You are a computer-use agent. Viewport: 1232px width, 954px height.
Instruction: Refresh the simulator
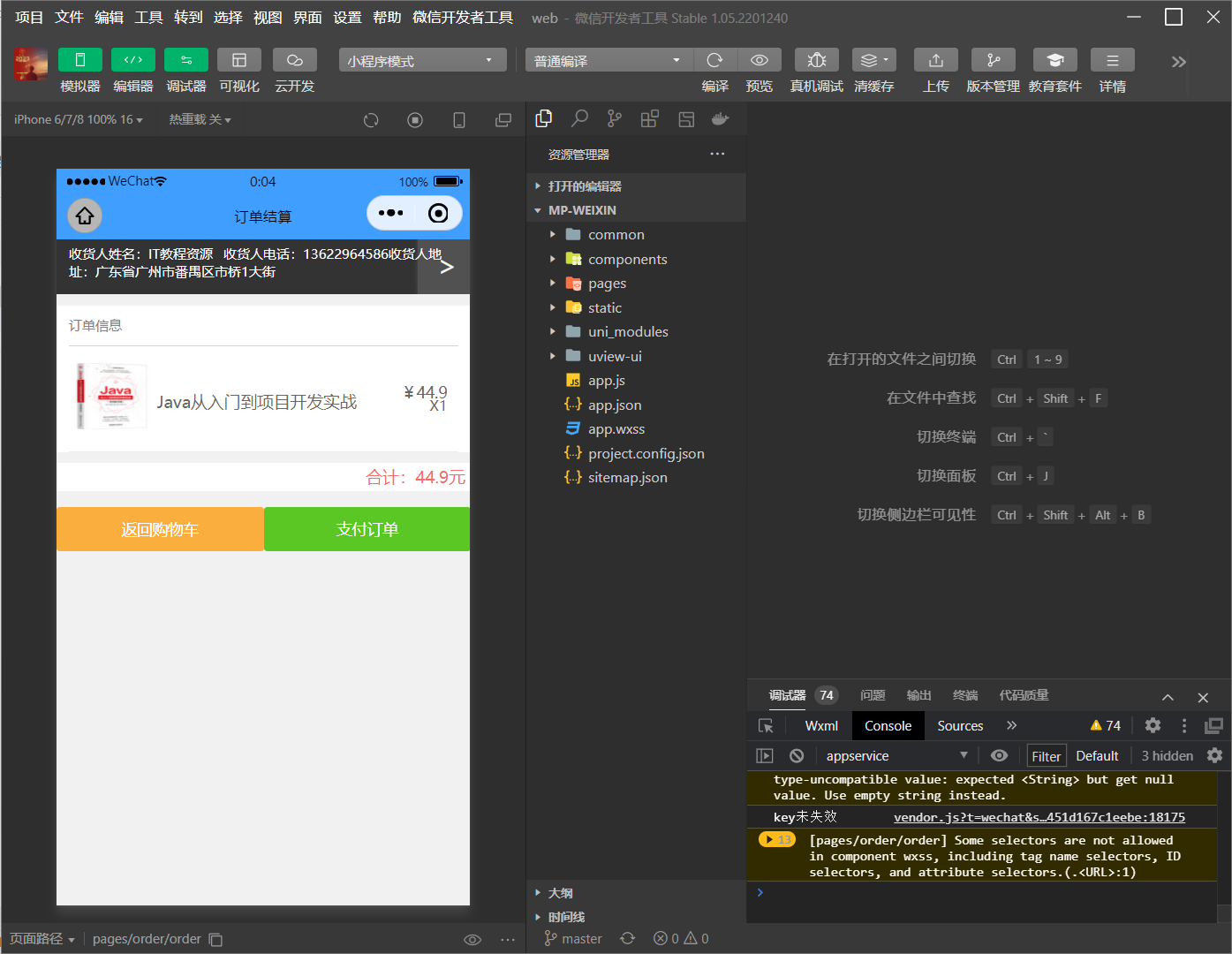tap(371, 120)
